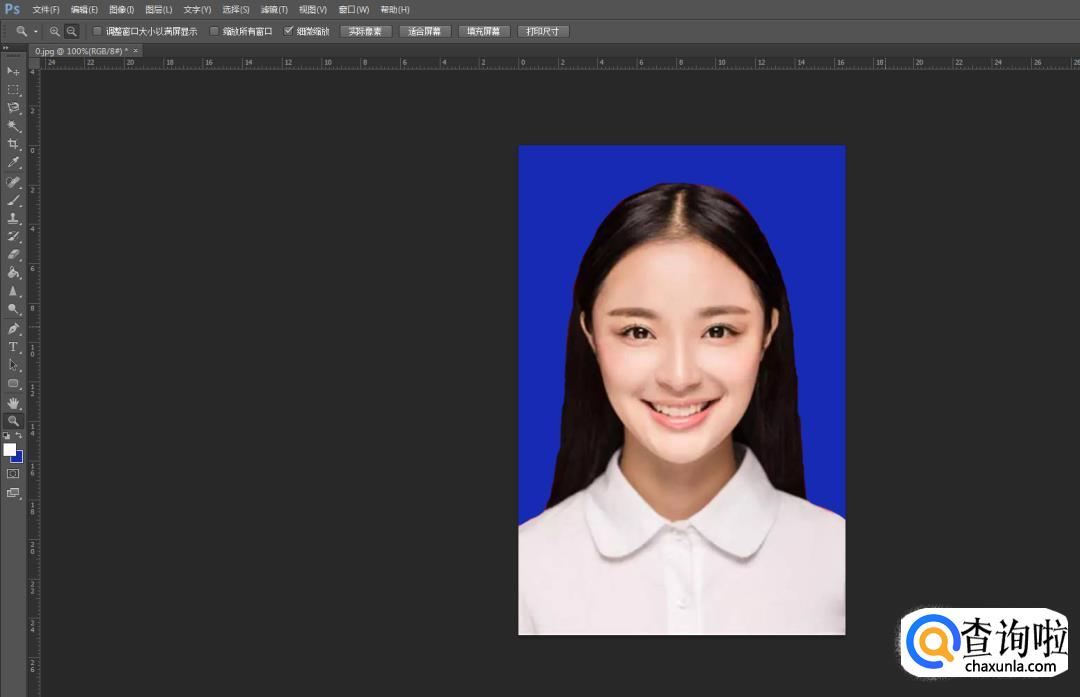Open the 滤镜(T) menu

[274, 9]
